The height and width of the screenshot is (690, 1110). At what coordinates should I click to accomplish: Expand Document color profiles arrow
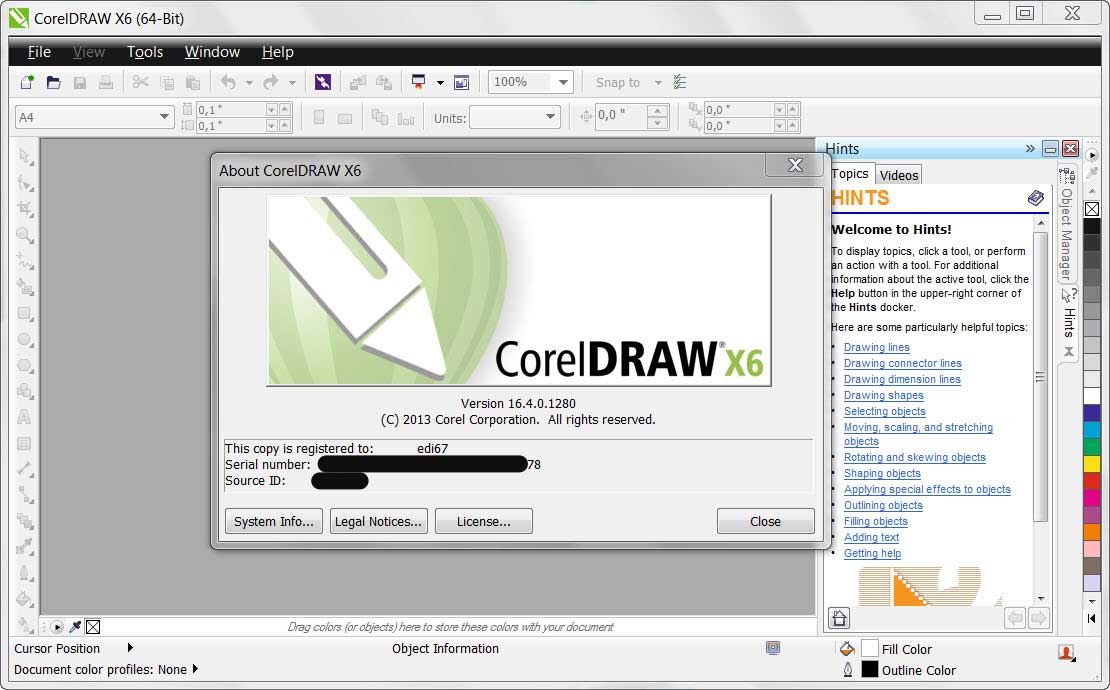195,668
